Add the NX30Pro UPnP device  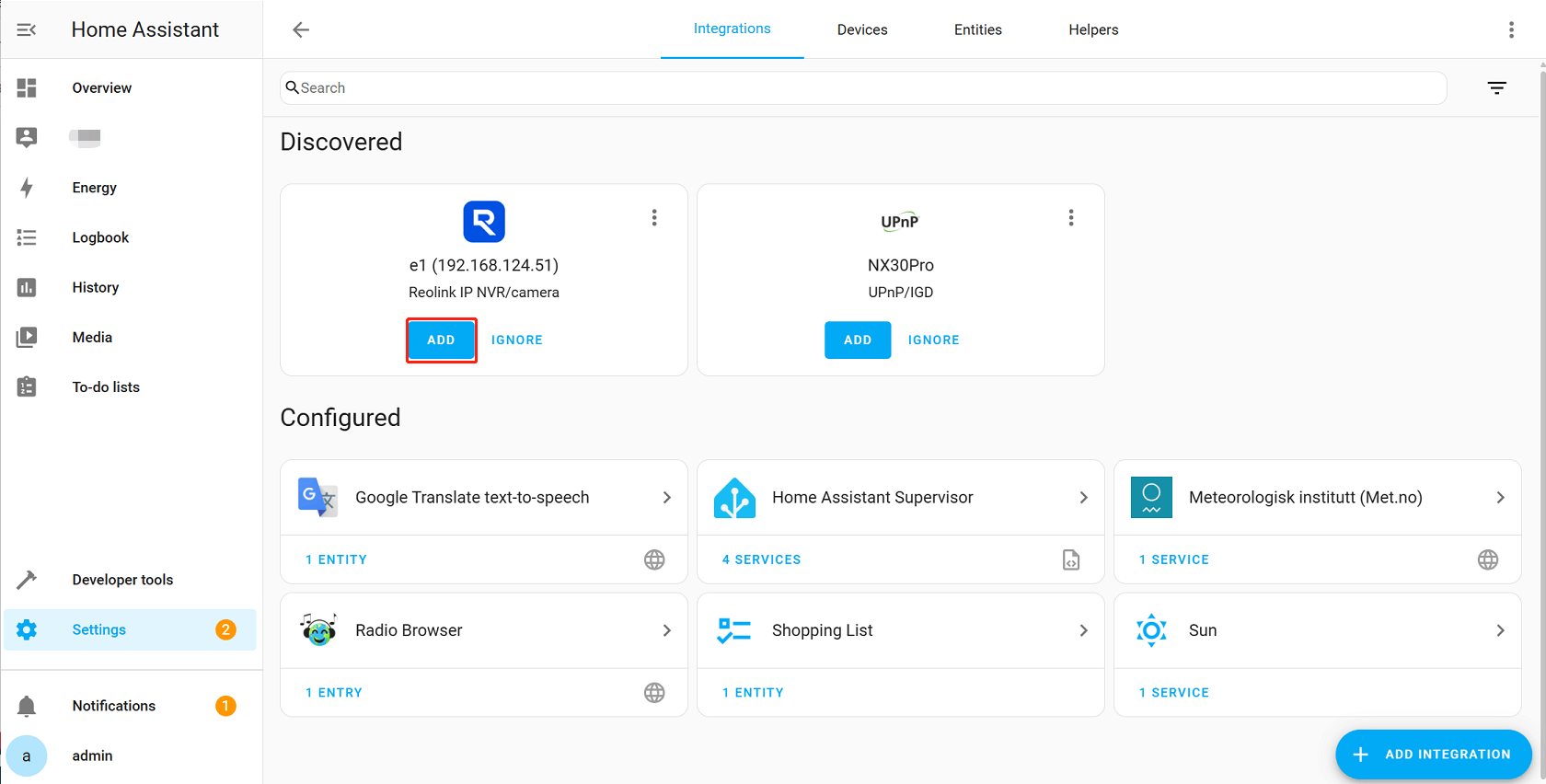point(858,340)
